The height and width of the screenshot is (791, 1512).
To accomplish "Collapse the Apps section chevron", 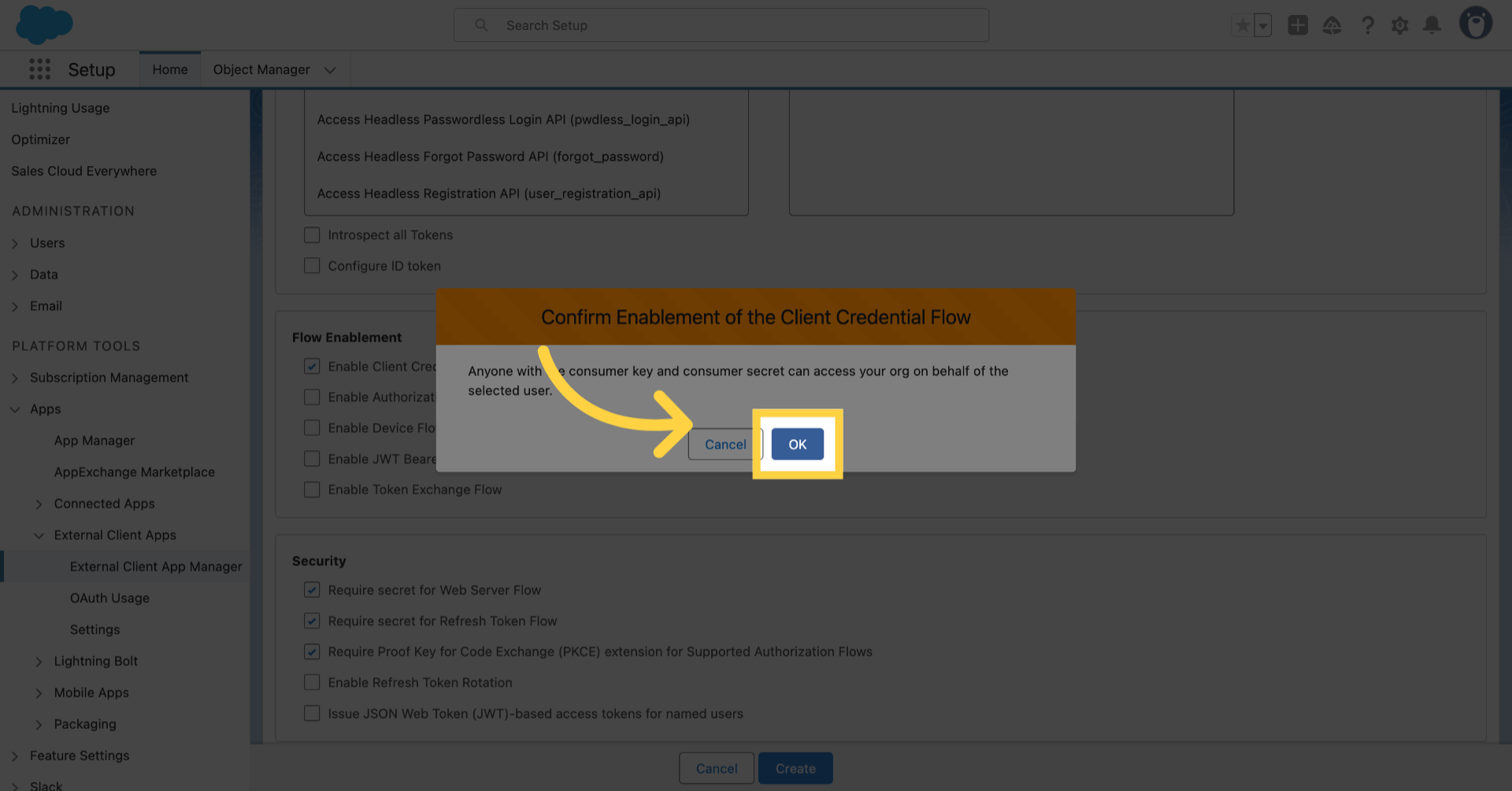I will point(15,410).
